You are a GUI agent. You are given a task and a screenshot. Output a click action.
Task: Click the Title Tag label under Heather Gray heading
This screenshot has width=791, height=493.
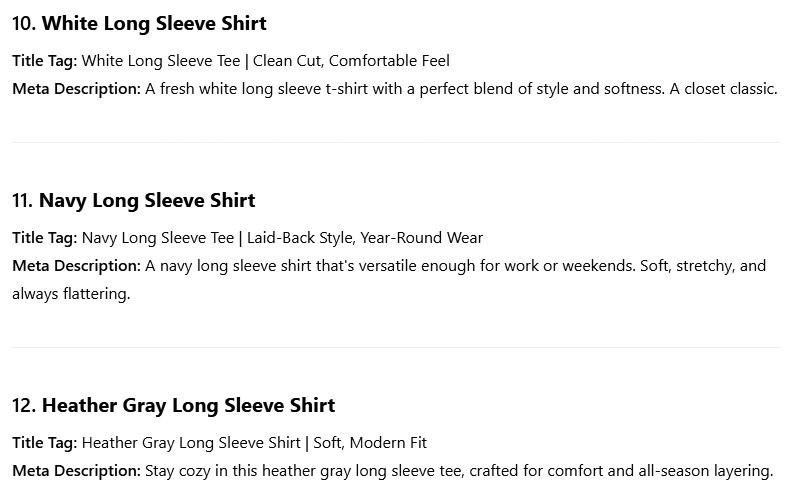coord(45,443)
